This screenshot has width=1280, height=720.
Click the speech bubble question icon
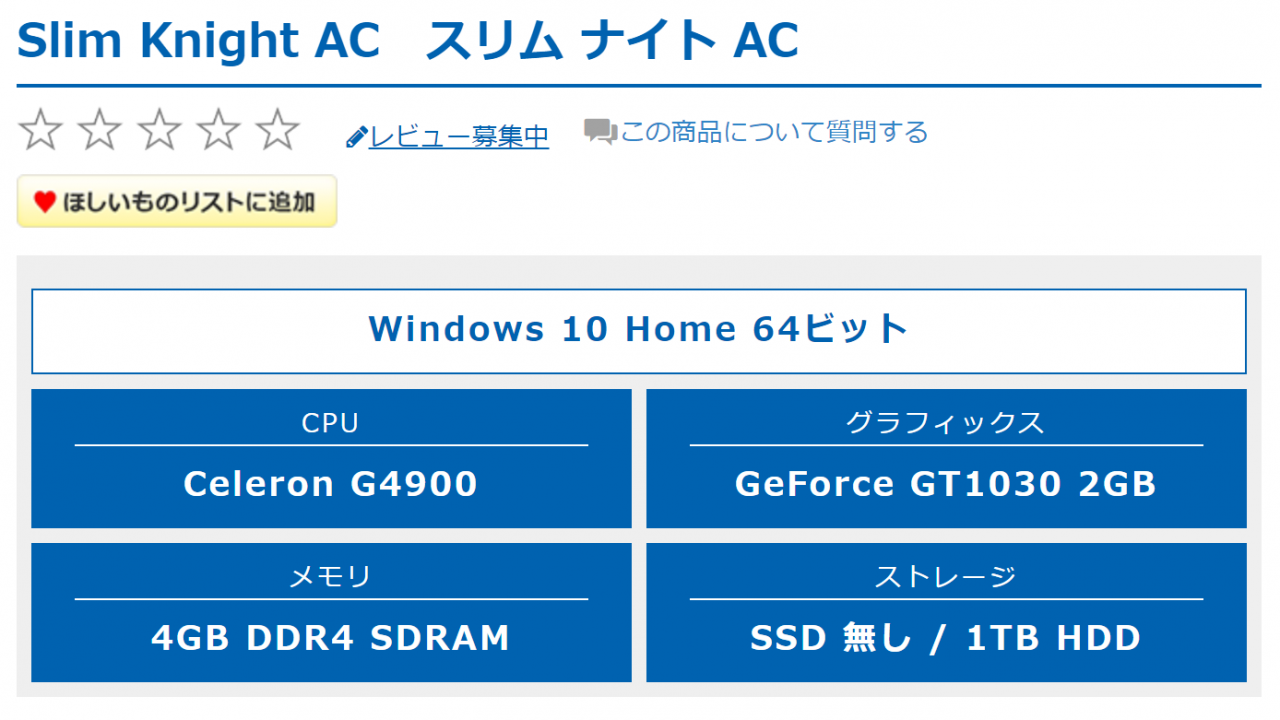(x=600, y=132)
